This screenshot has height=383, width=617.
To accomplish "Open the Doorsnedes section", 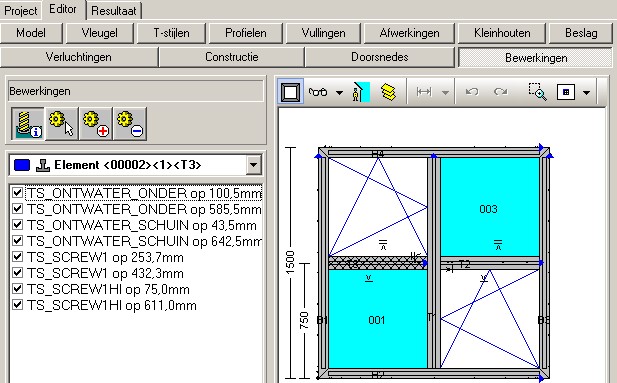I will 380,57.
